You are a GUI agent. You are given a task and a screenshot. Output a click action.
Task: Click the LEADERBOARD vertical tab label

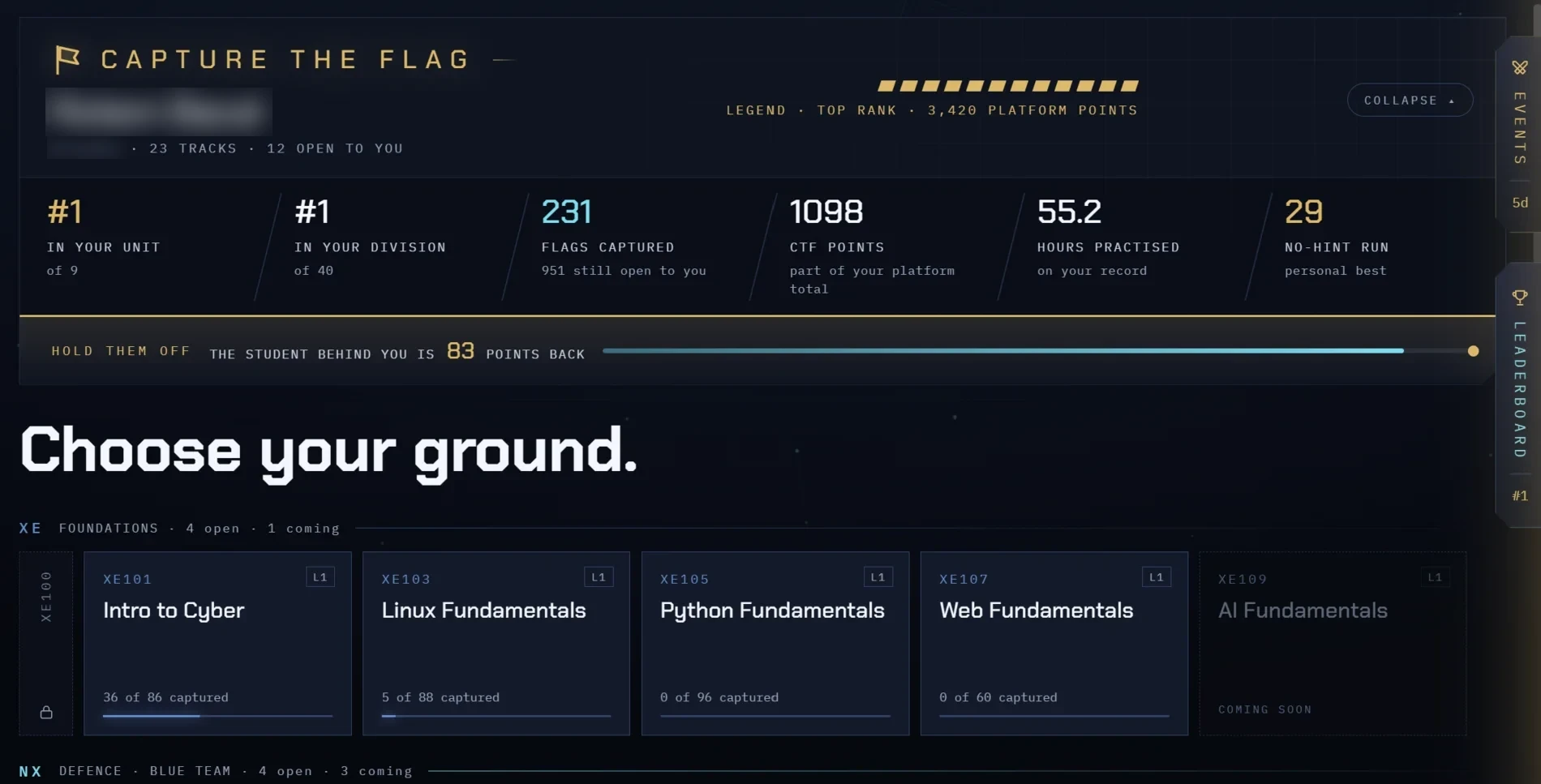(1520, 389)
